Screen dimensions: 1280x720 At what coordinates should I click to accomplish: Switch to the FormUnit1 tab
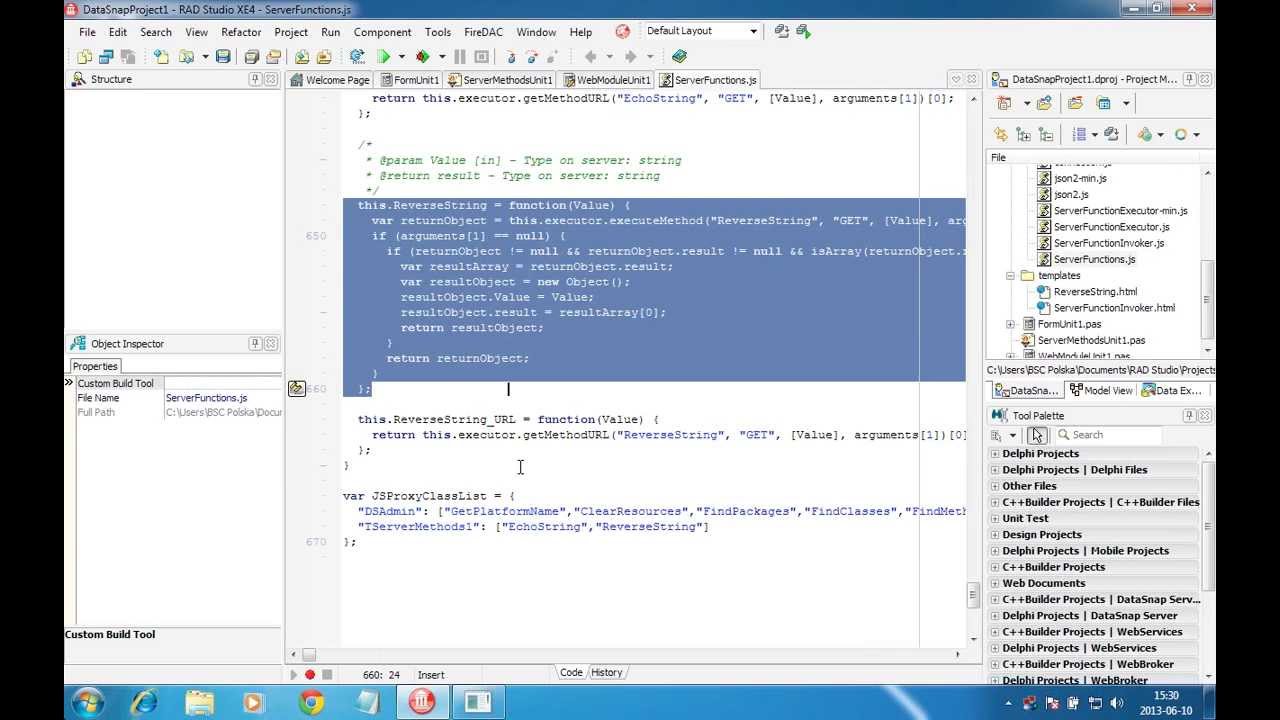coord(409,80)
